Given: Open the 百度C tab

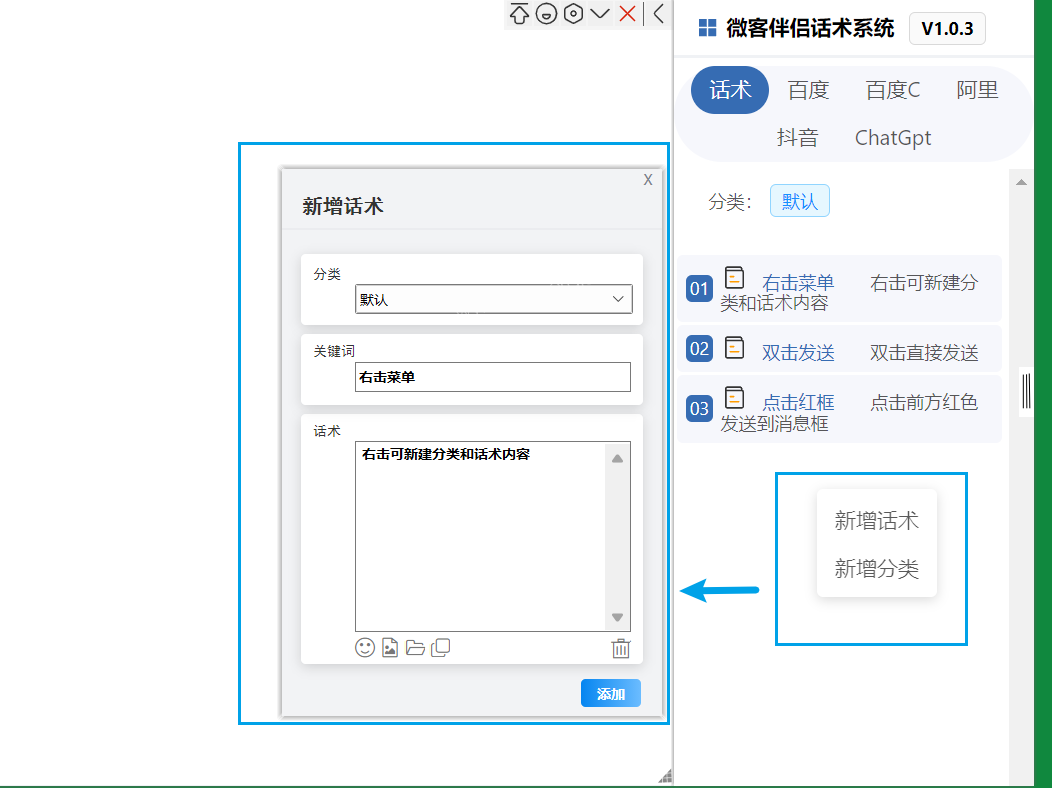Looking at the screenshot, I should (x=892, y=90).
